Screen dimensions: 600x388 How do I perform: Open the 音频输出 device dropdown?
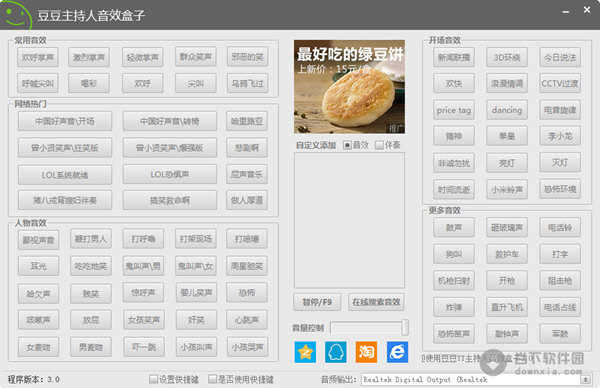(476, 379)
